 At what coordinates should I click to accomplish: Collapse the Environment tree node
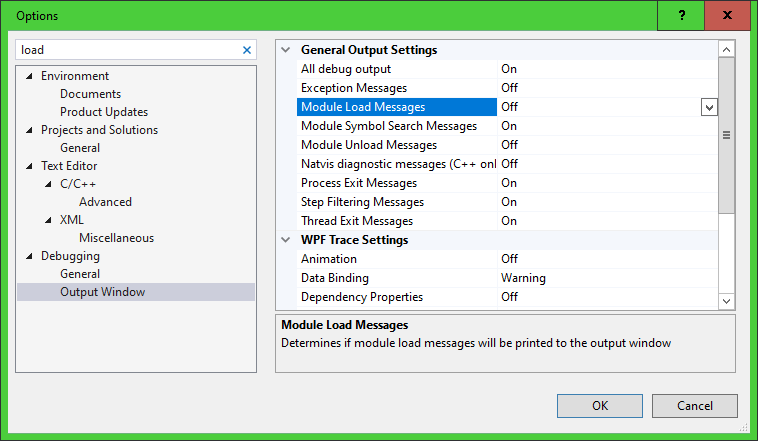[29, 76]
